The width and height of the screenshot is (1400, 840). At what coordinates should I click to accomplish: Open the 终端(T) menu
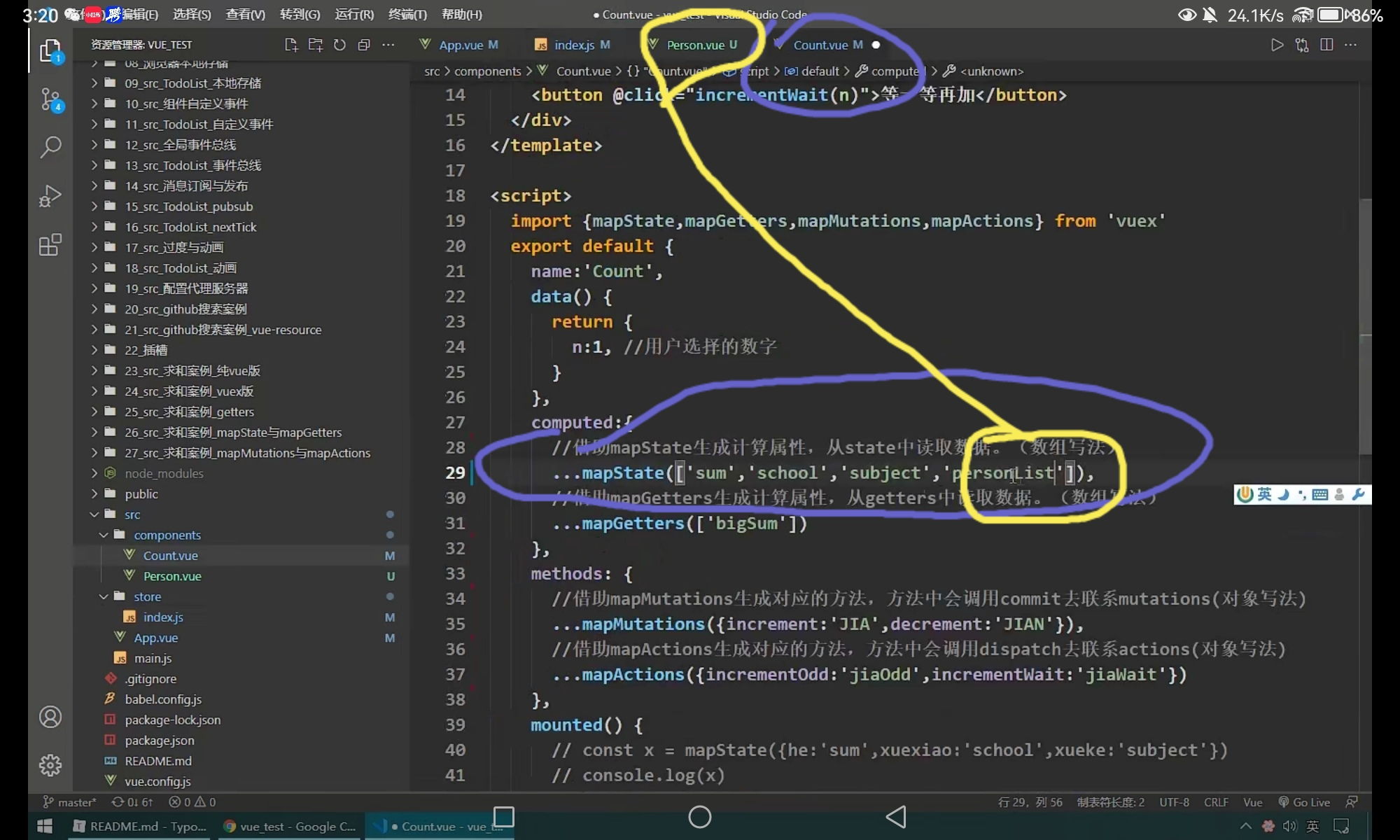point(407,14)
